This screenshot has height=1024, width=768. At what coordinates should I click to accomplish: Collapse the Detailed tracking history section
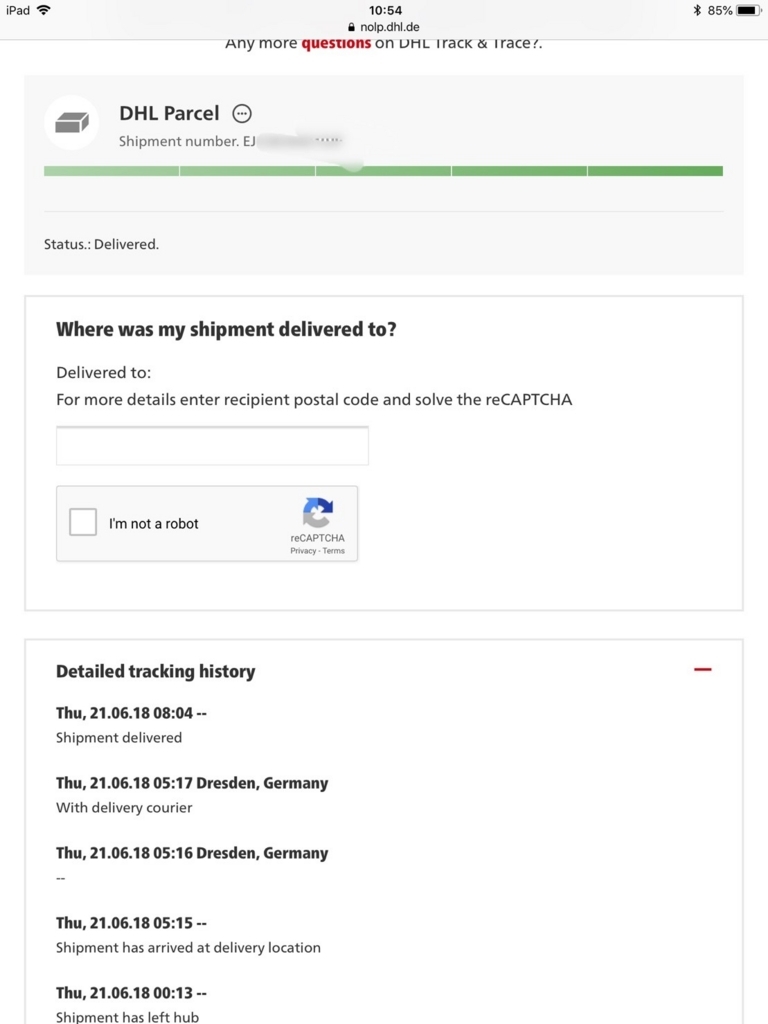point(703,669)
